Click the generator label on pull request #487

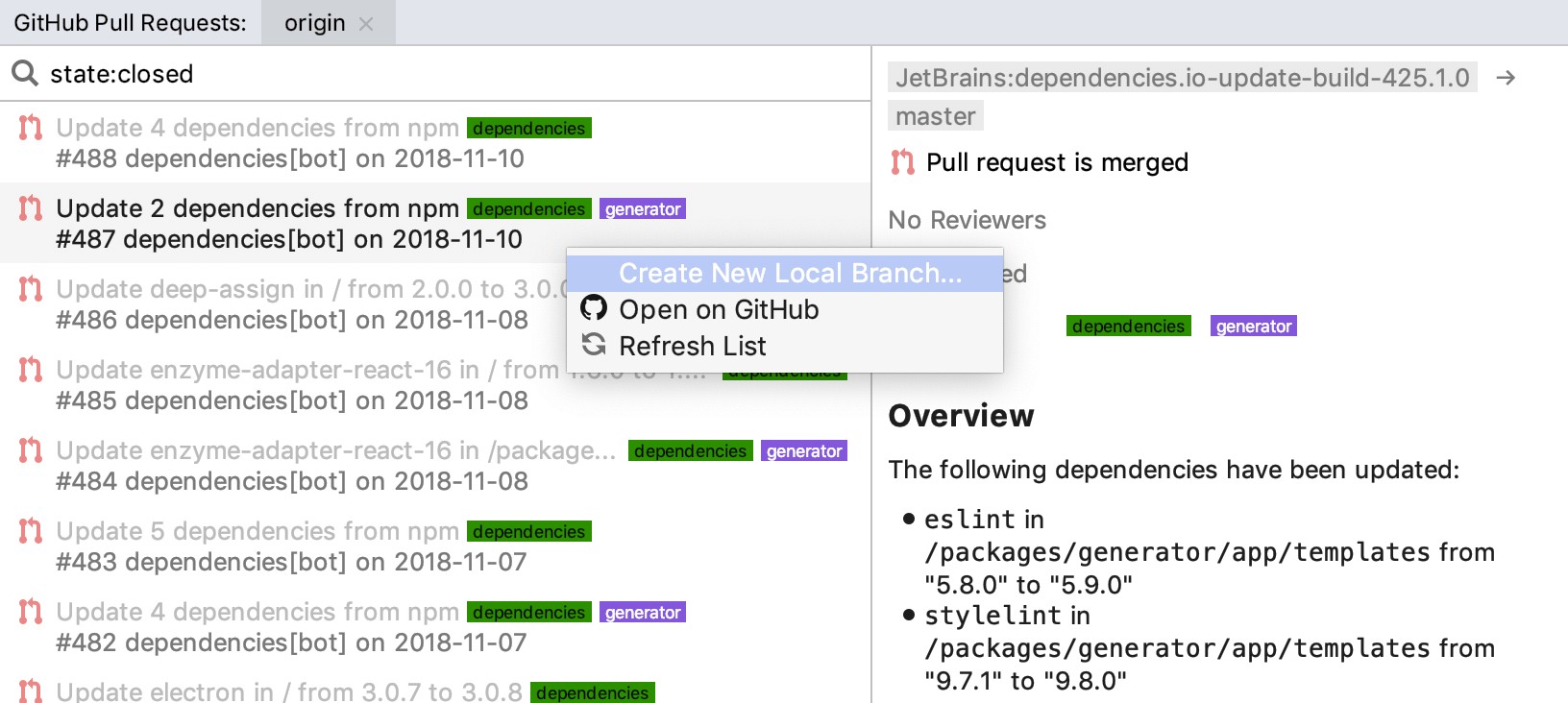(643, 209)
